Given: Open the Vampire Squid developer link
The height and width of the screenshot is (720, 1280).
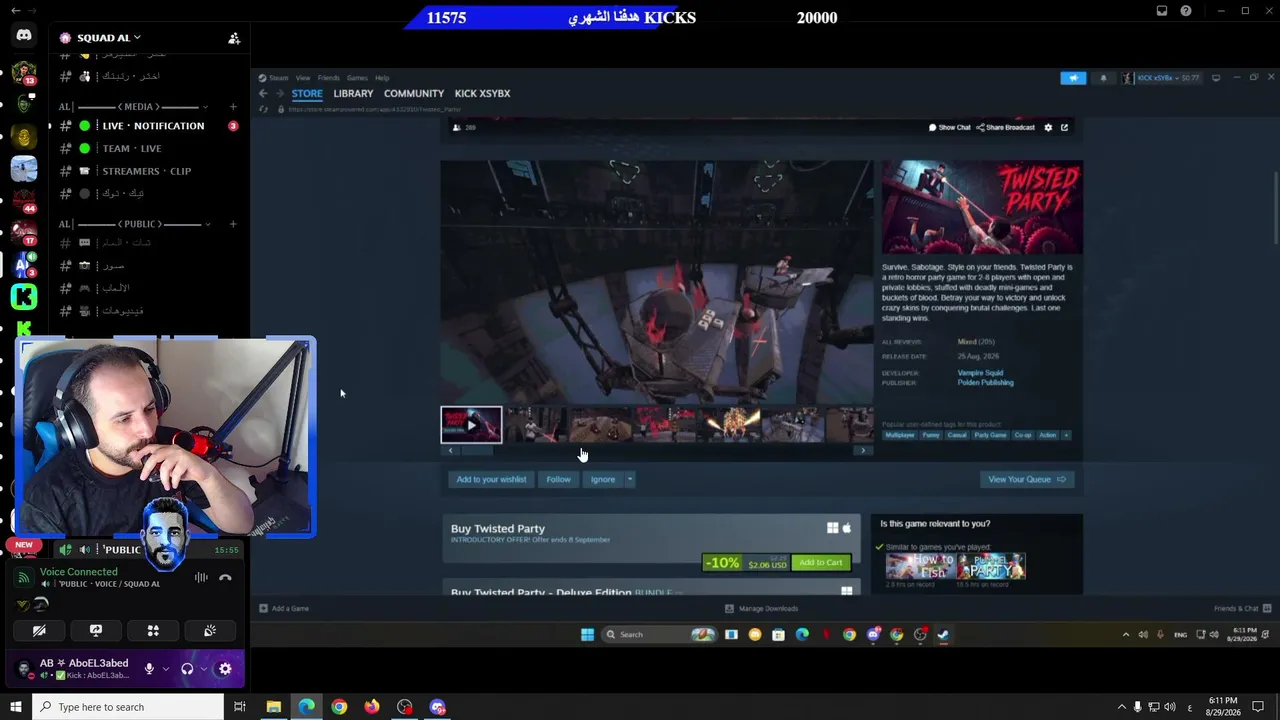Looking at the screenshot, I should [x=980, y=373].
